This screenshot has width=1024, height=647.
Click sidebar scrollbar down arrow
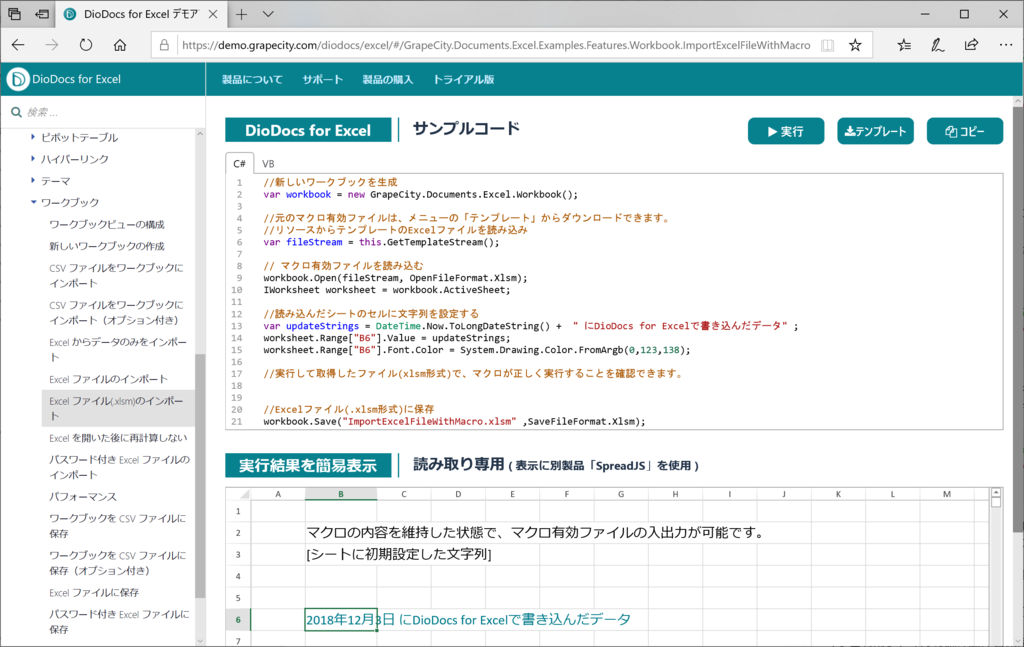coord(200,641)
